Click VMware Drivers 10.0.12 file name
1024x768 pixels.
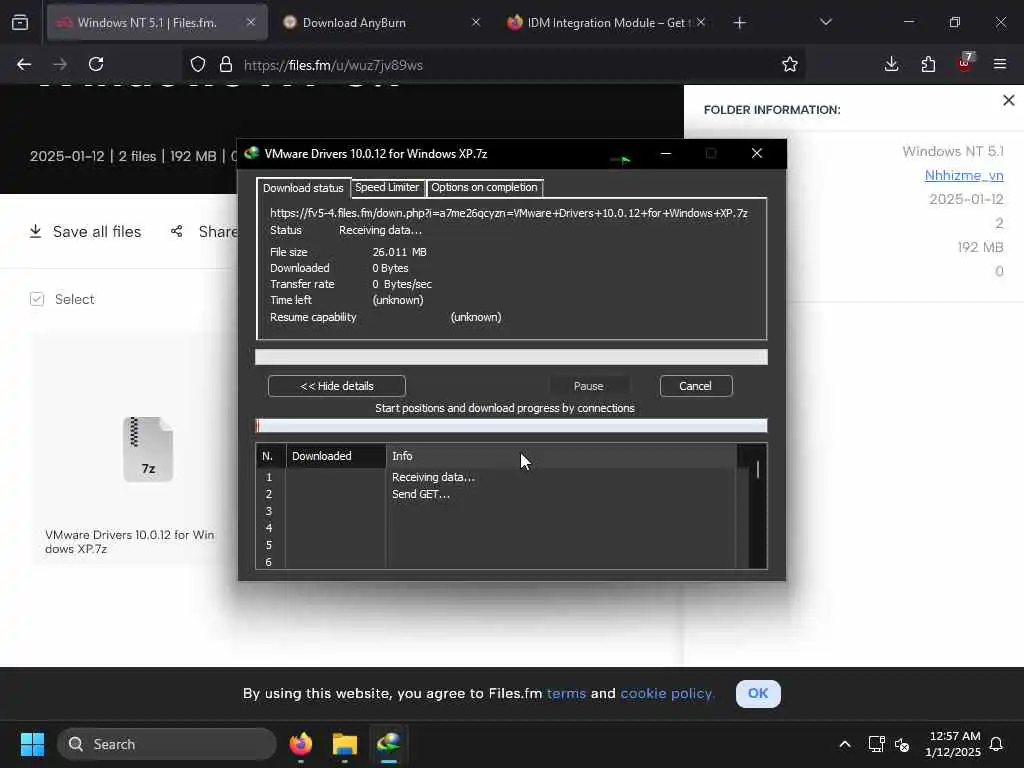(130, 542)
